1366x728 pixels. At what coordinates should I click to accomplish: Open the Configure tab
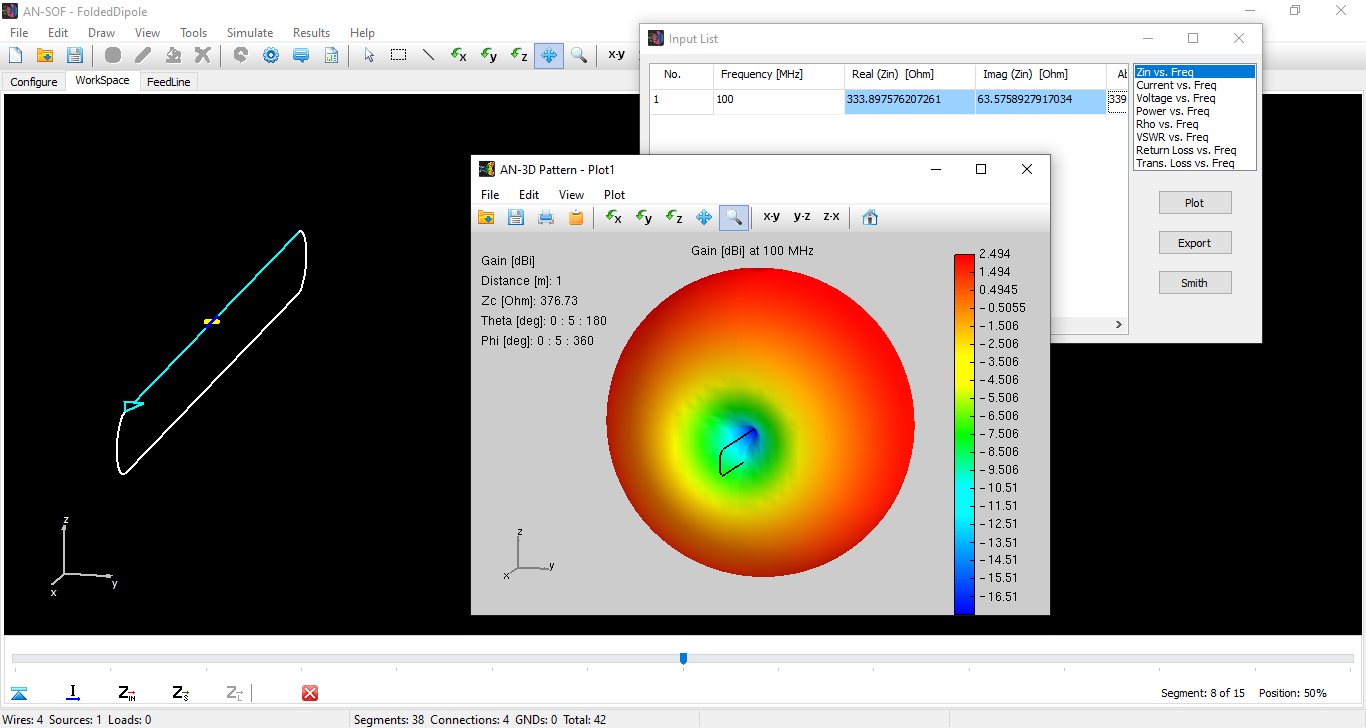pos(34,82)
